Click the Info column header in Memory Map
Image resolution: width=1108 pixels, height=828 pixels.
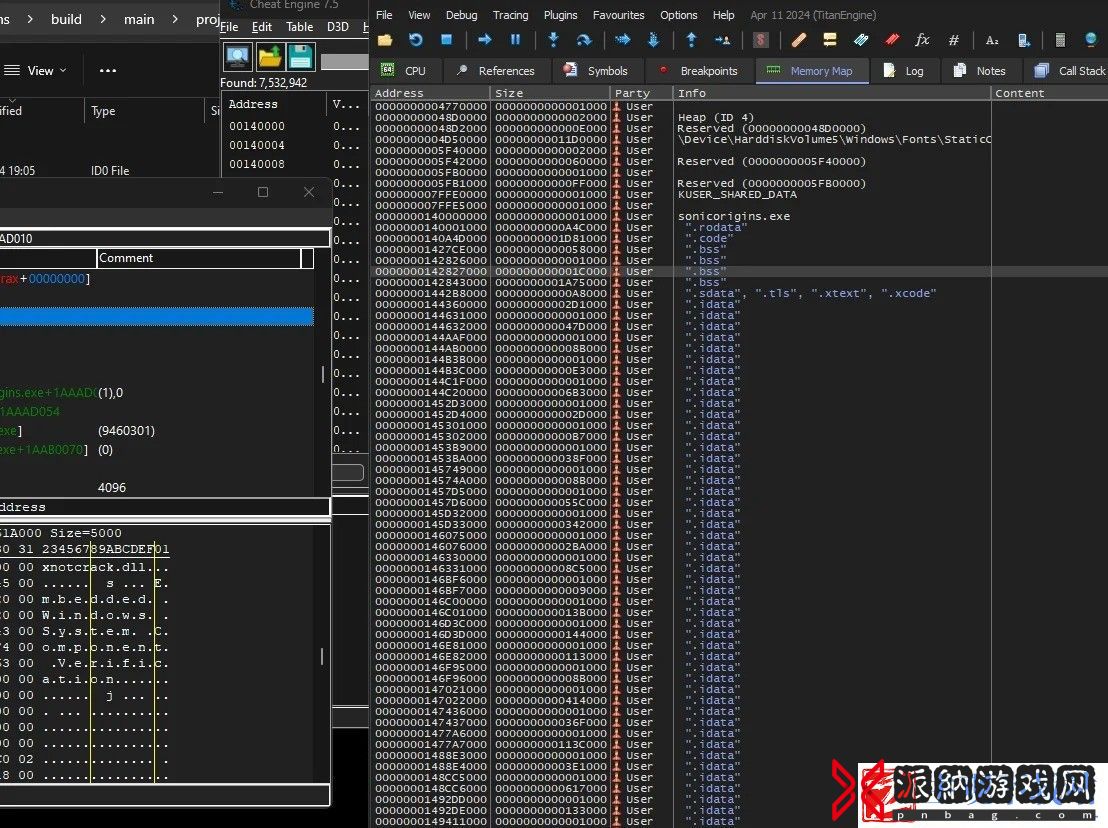point(832,93)
